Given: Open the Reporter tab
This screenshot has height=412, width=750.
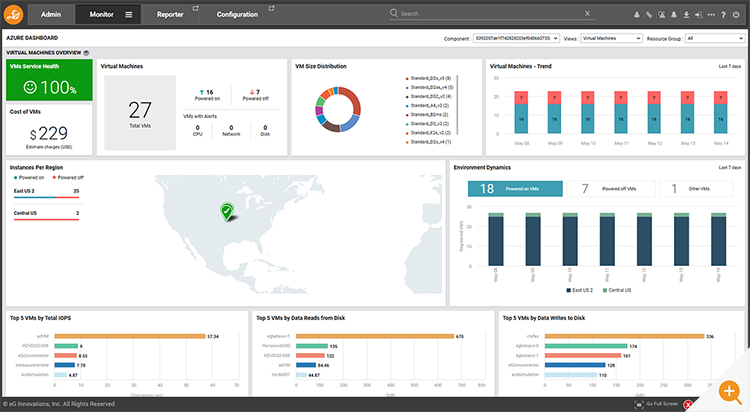Looking at the screenshot, I should 170,14.
